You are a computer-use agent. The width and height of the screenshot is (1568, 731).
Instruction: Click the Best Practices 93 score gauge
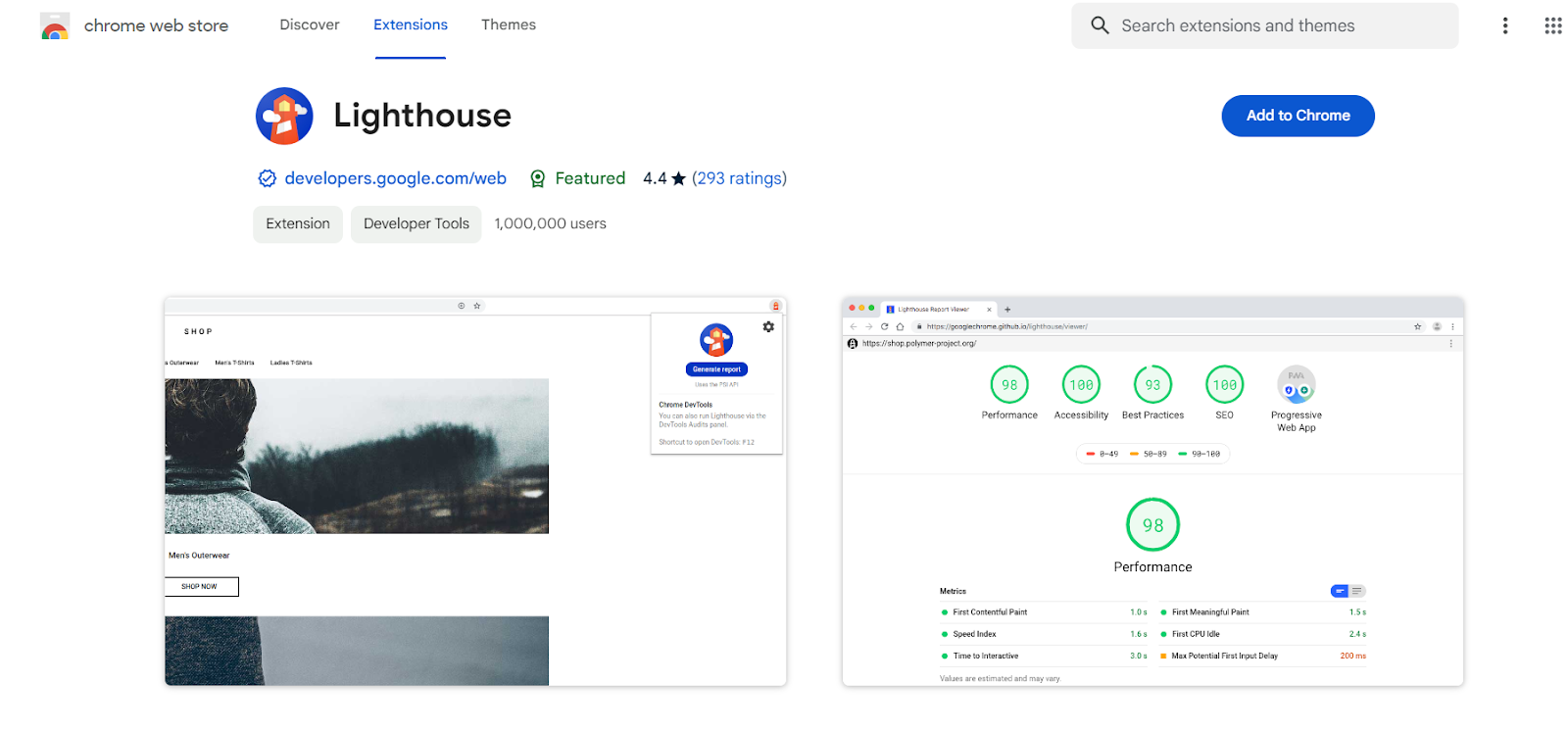[1152, 385]
